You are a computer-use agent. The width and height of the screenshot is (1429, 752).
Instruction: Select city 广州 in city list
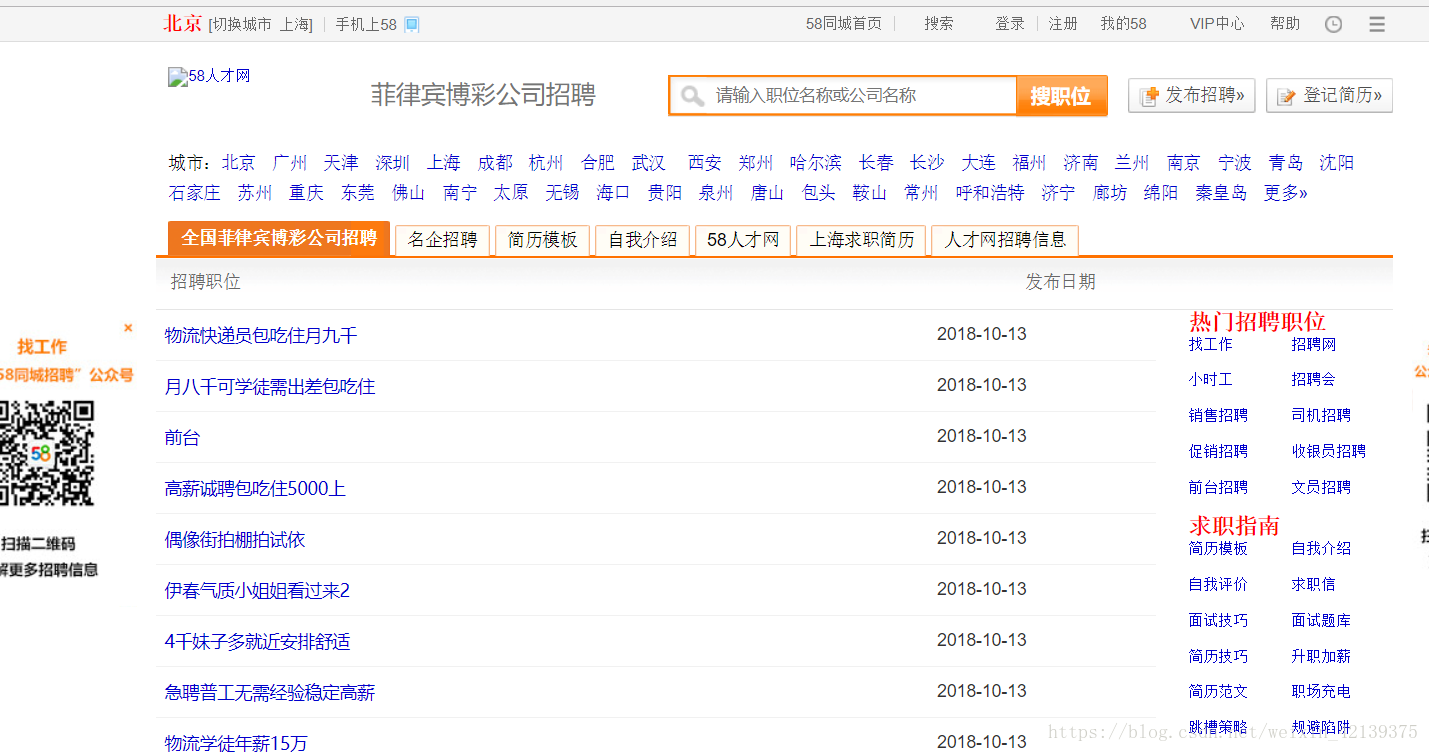290,163
